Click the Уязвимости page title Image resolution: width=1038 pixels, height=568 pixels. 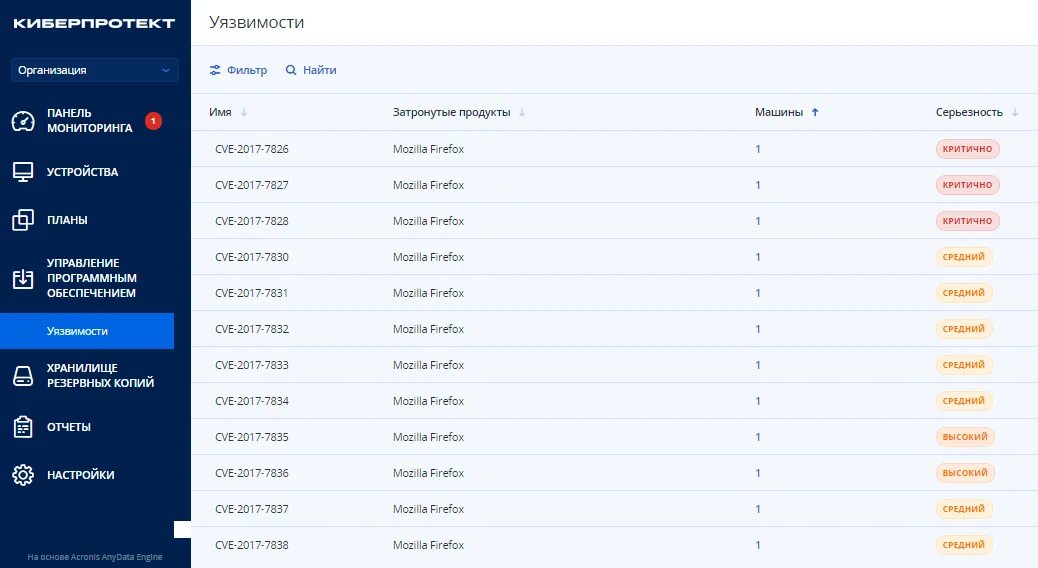(x=257, y=23)
